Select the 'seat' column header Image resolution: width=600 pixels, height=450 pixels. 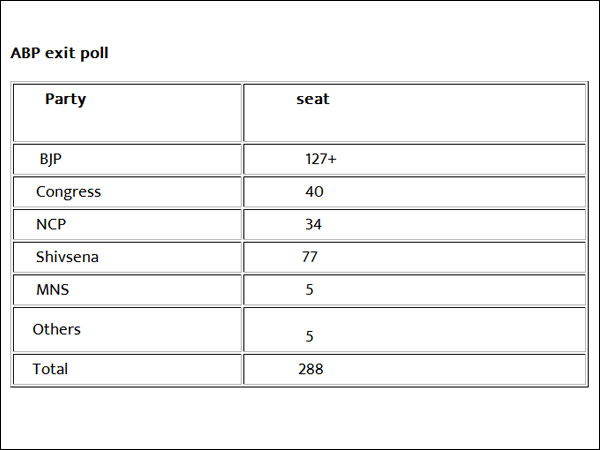[x=313, y=100]
